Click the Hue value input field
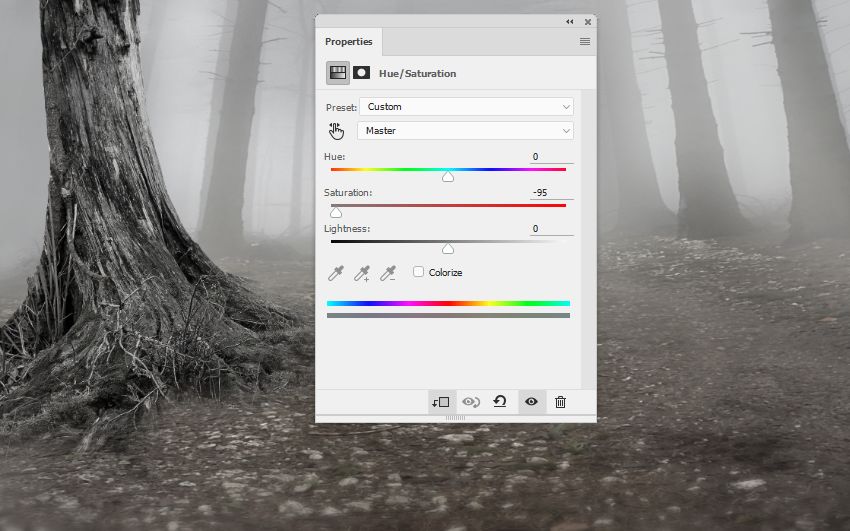 [551, 157]
